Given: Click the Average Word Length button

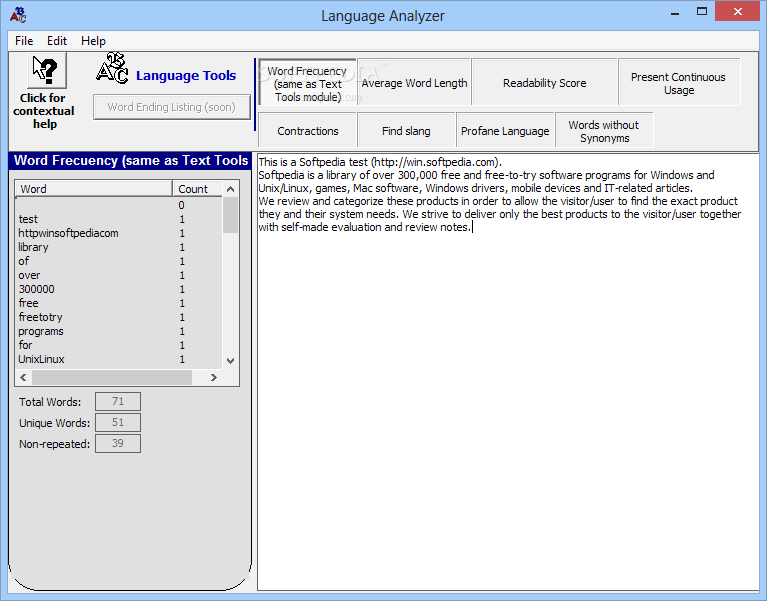Looking at the screenshot, I should pos(414,83).
